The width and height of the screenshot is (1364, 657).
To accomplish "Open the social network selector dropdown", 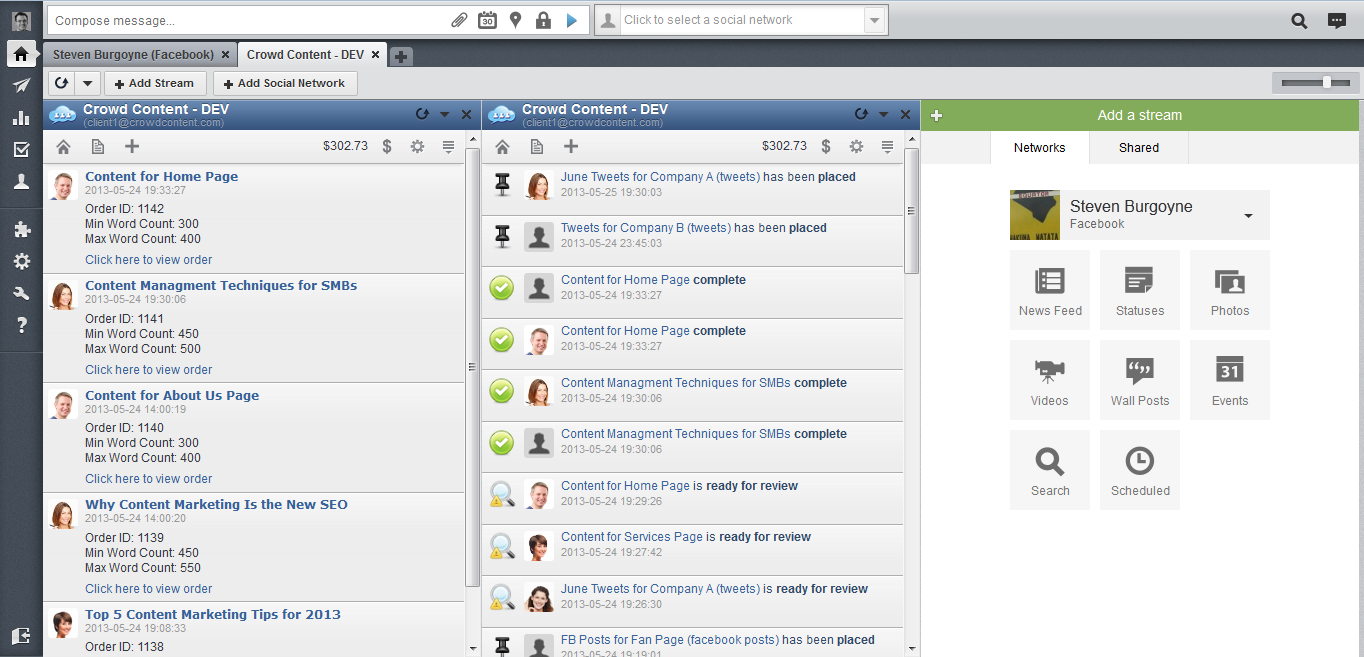I will pos(873,19).
